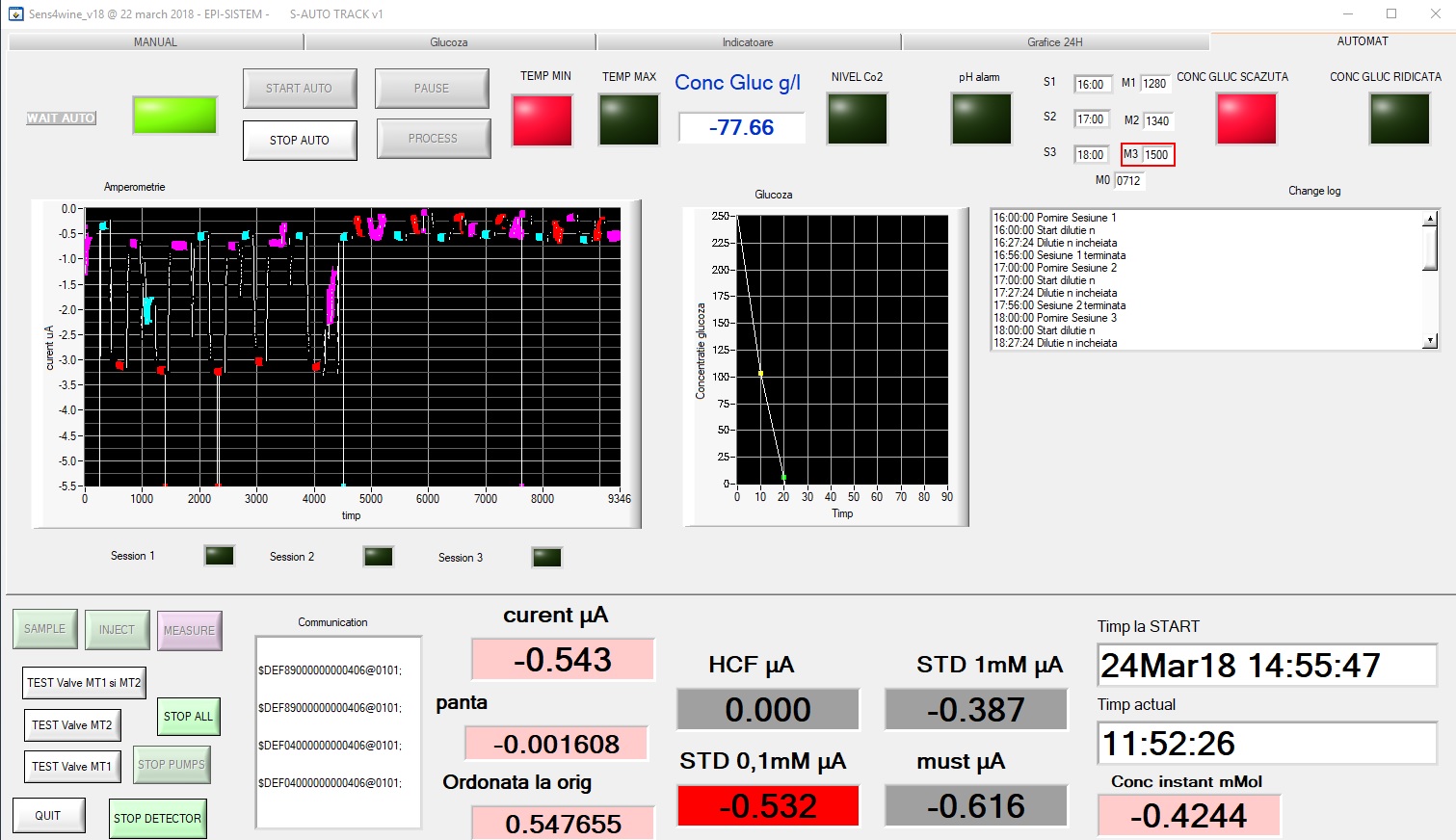Click Change log scrollbar down arrow
The width and height of the screenshot is (1456, 840).
pyautogui.click(x=1430, y=340)
